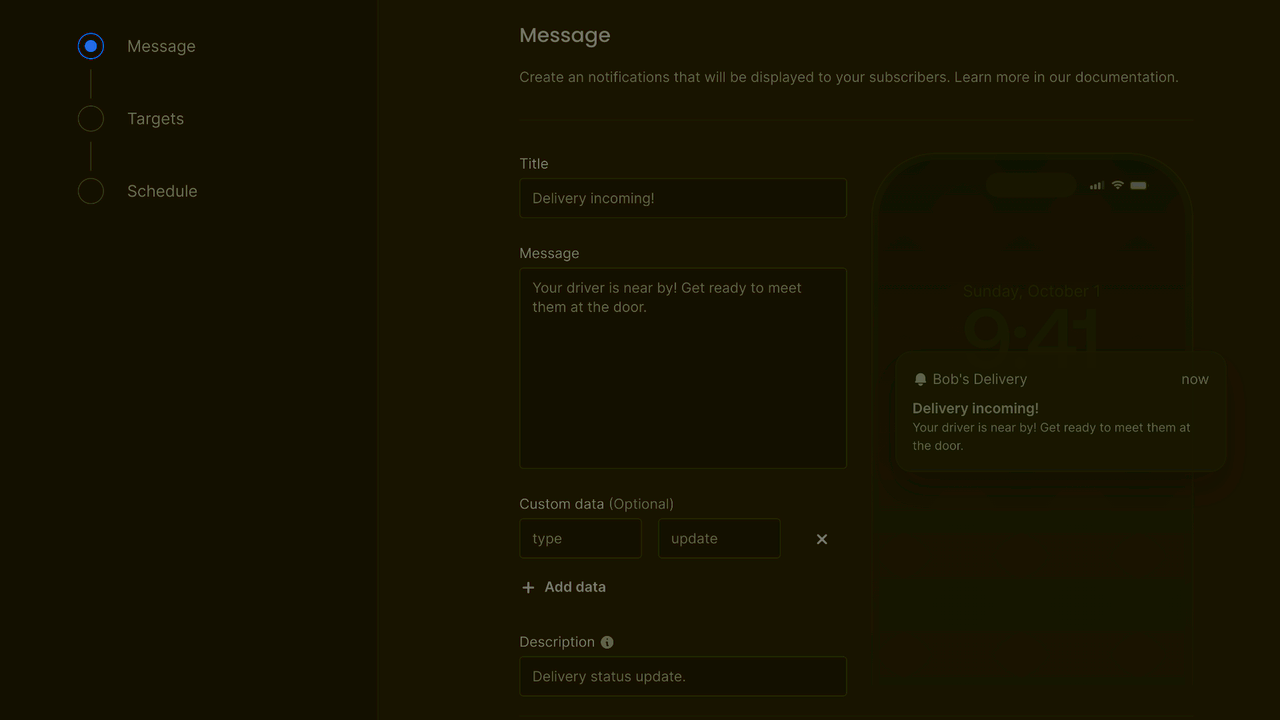The height and width of the screenshot is (720, 1280).
Task: Click the X to remove custom data pair
Action: [821, 539]
